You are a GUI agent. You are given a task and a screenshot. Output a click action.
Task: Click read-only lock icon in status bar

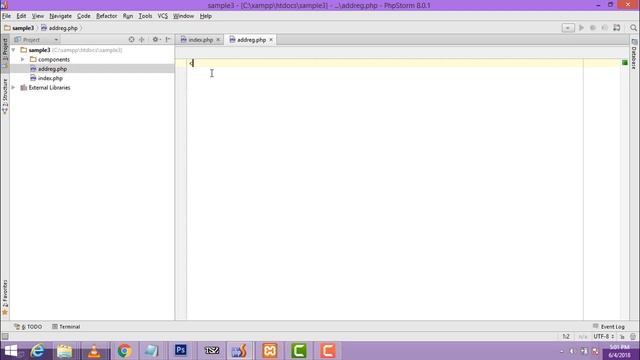click(x=622, y=337)
